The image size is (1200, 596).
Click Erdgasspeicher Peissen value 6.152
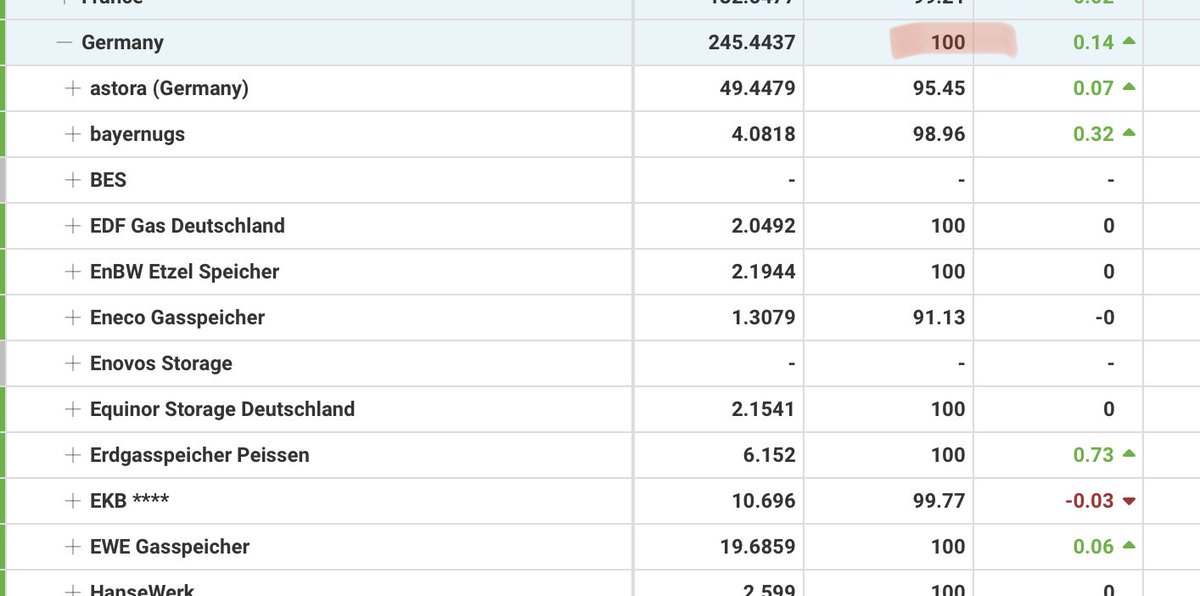[768, 455]
